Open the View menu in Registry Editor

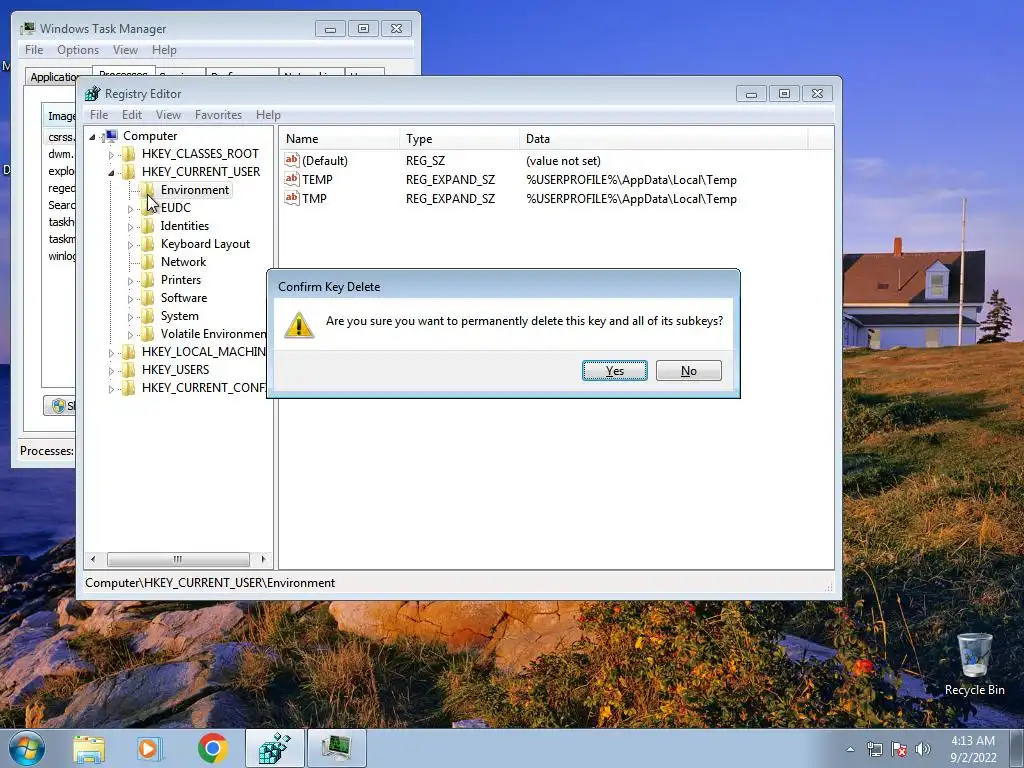(168, 115)
